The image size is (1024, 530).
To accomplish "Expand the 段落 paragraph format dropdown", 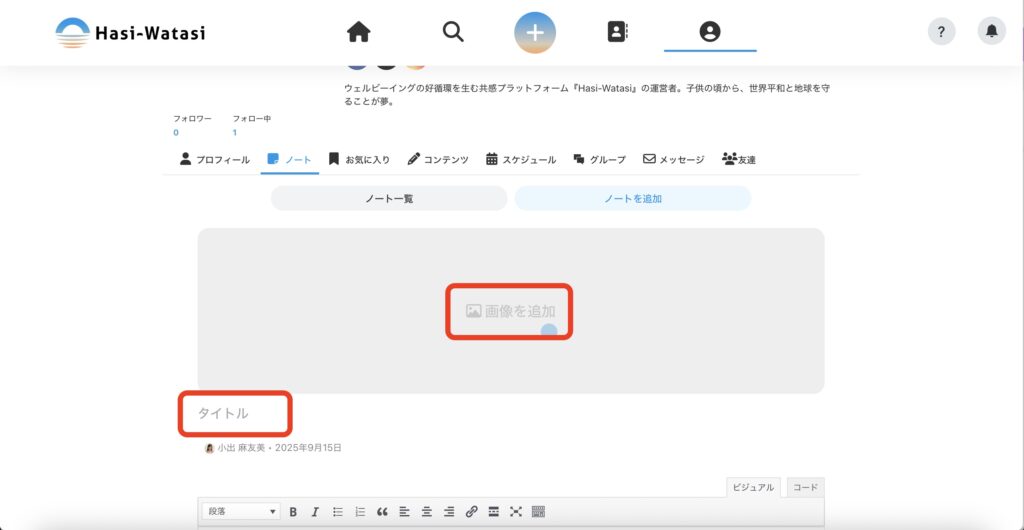I will click(242, 512).
